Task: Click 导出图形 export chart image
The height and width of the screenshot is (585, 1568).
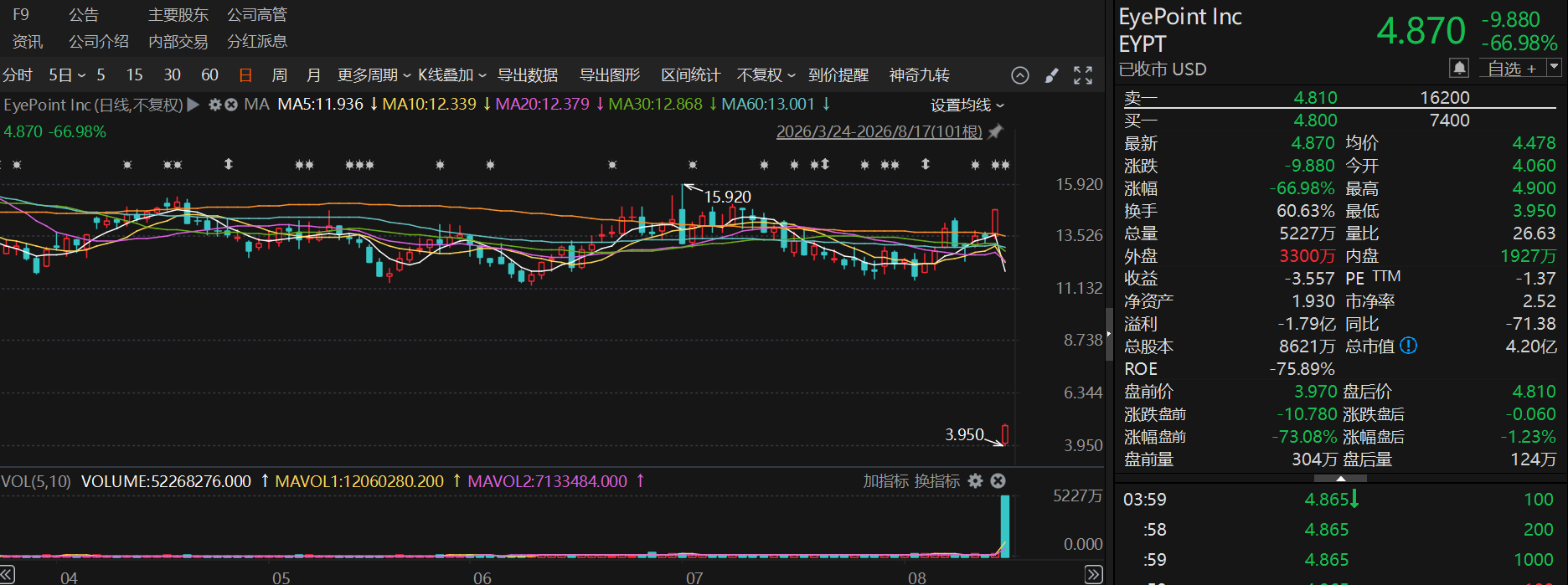Action: tap(610, 75)
